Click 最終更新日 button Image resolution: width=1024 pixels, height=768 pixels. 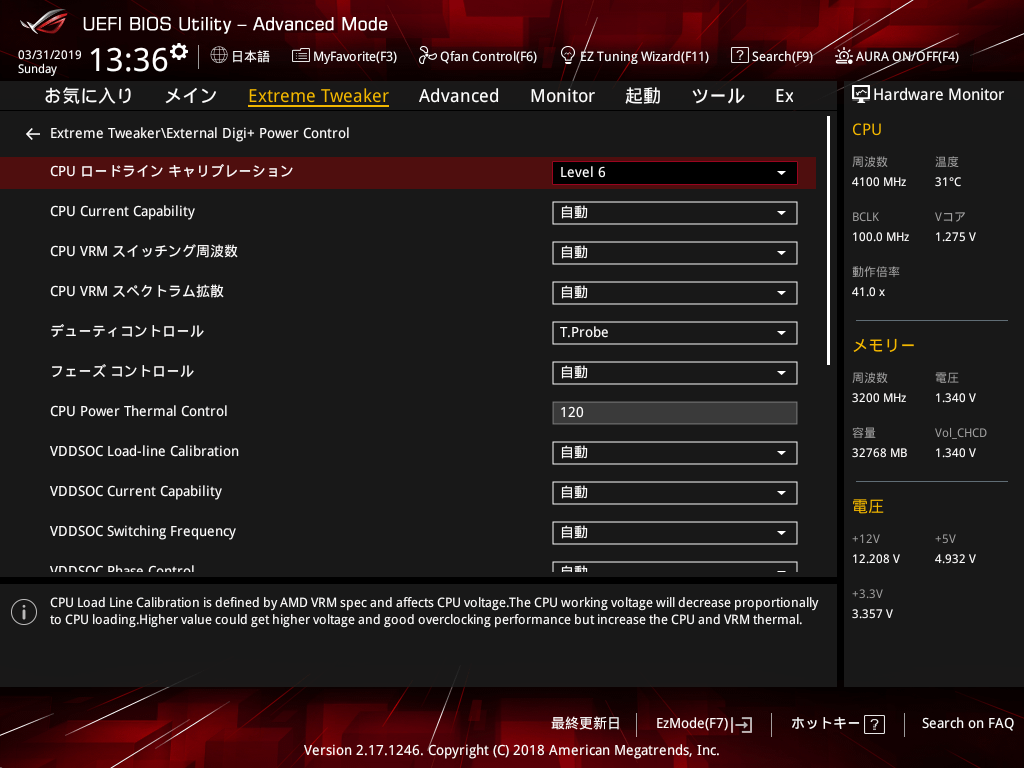coord(585,724)
